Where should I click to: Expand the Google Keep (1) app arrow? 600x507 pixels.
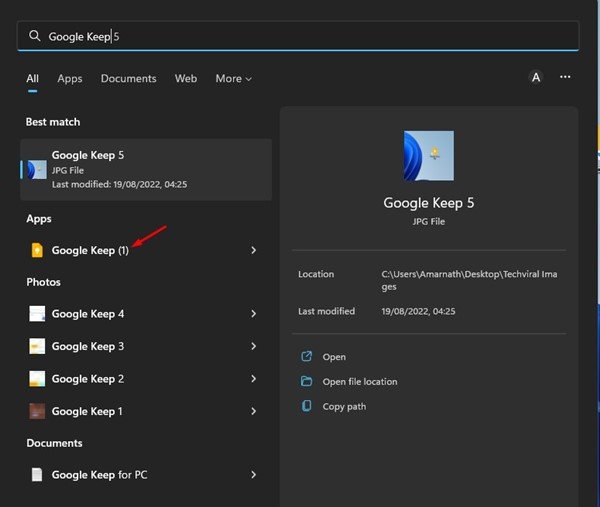coord(254,251)
